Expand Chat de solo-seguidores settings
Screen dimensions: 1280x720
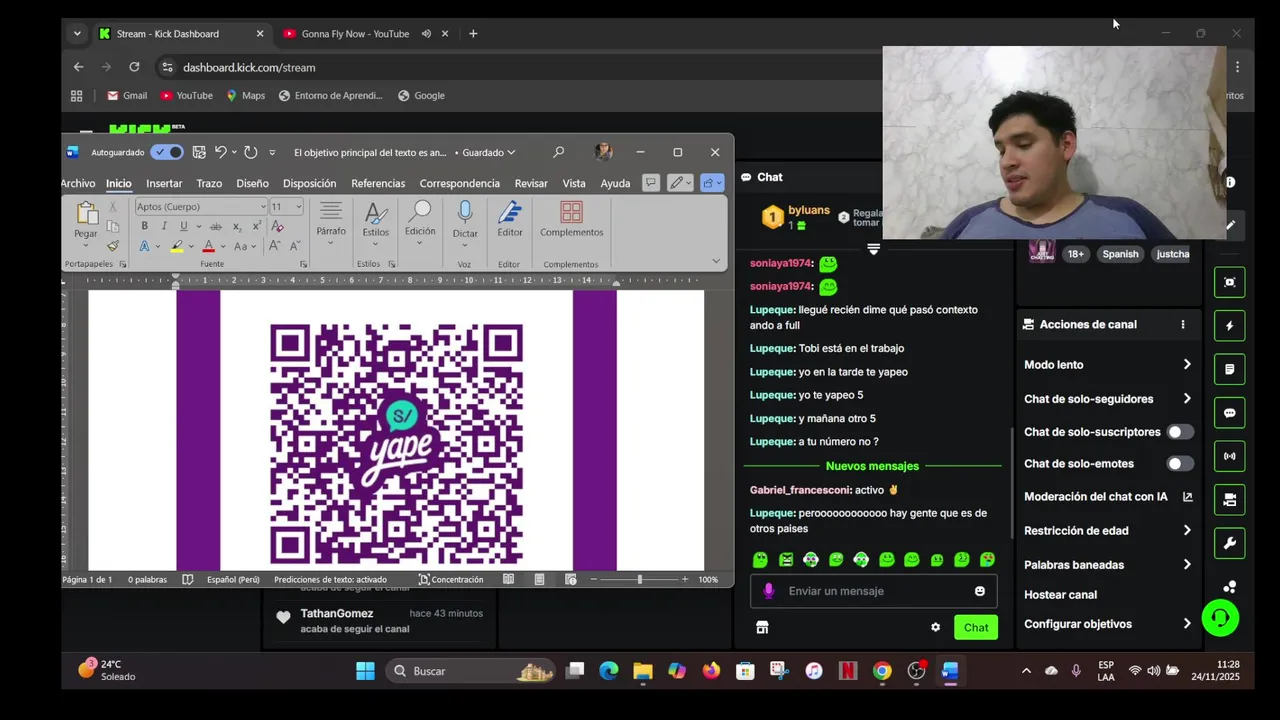1187,399
